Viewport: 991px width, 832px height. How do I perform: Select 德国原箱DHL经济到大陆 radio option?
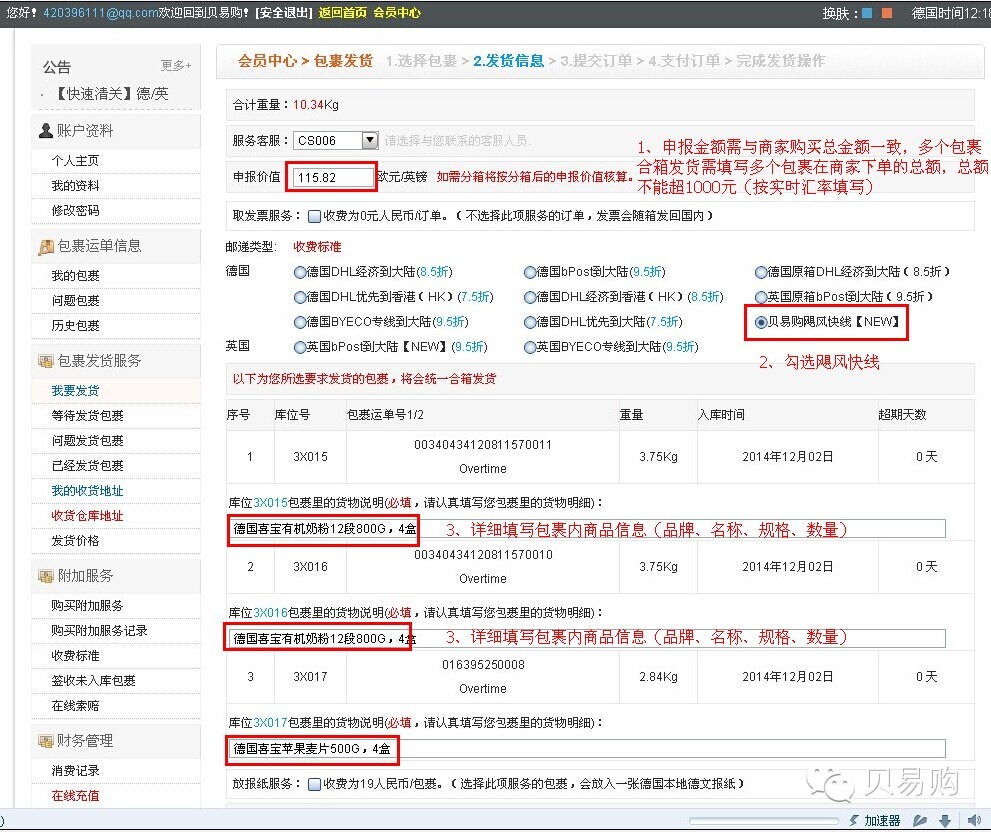(x=761, y=272)
